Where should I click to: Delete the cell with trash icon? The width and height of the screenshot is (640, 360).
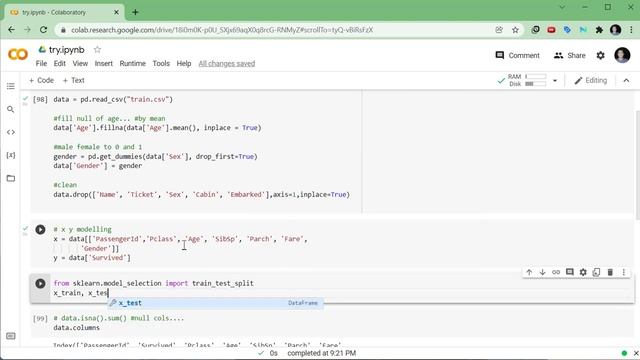point(610,272)
